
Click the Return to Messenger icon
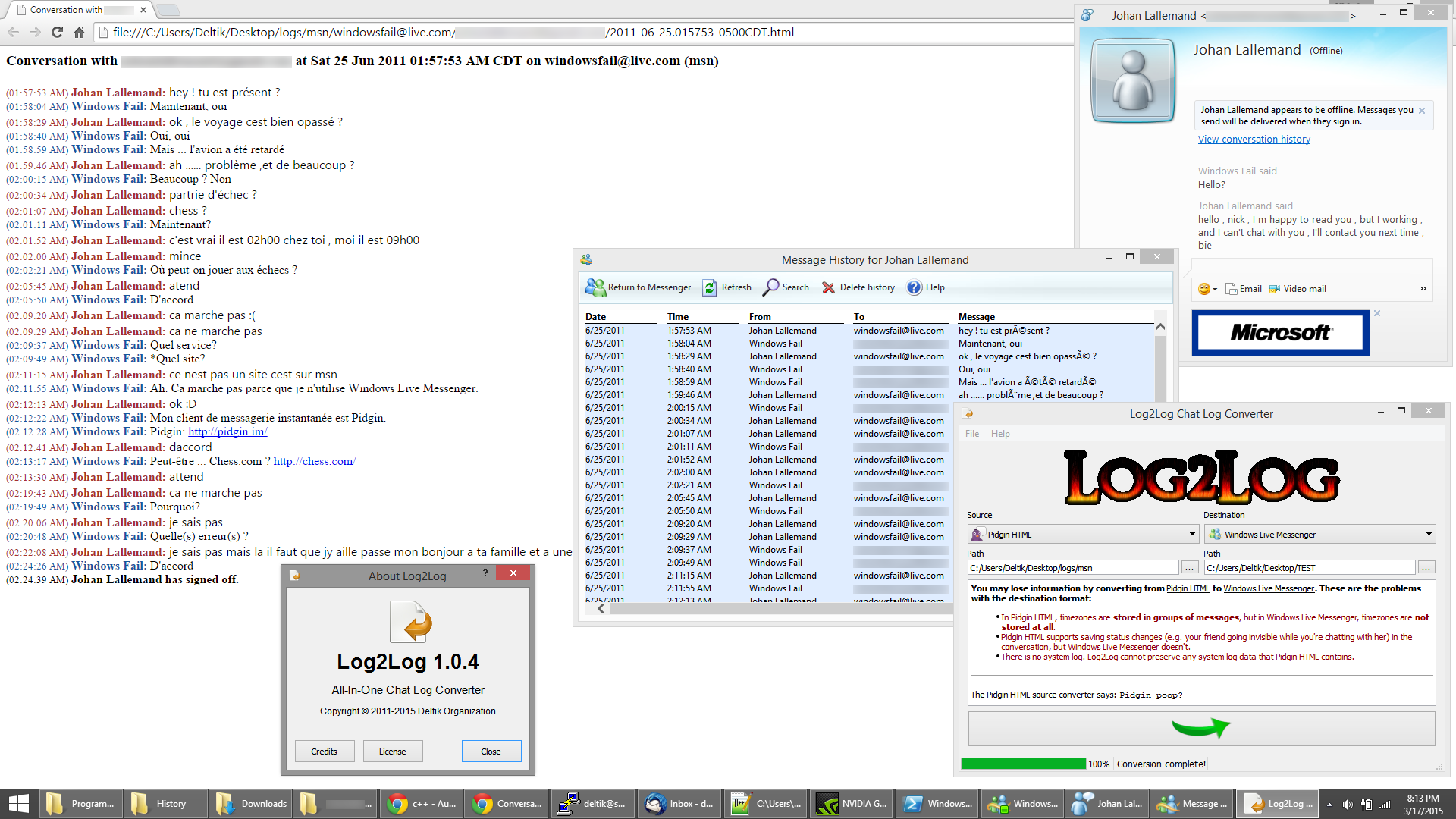pyautogui.click(x=595, y=287)
